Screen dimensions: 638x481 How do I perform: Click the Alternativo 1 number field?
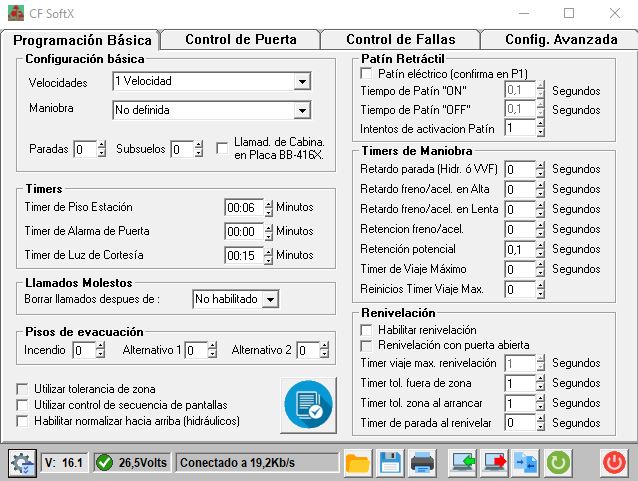coord(196,350)
